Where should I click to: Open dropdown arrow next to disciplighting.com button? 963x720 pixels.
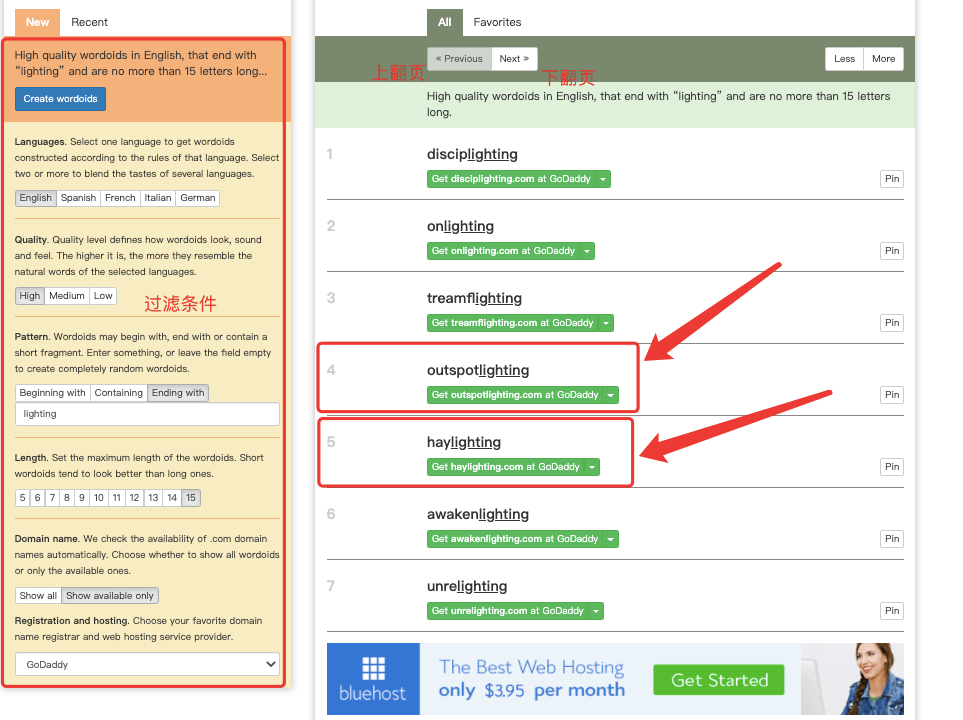(603, 179)
